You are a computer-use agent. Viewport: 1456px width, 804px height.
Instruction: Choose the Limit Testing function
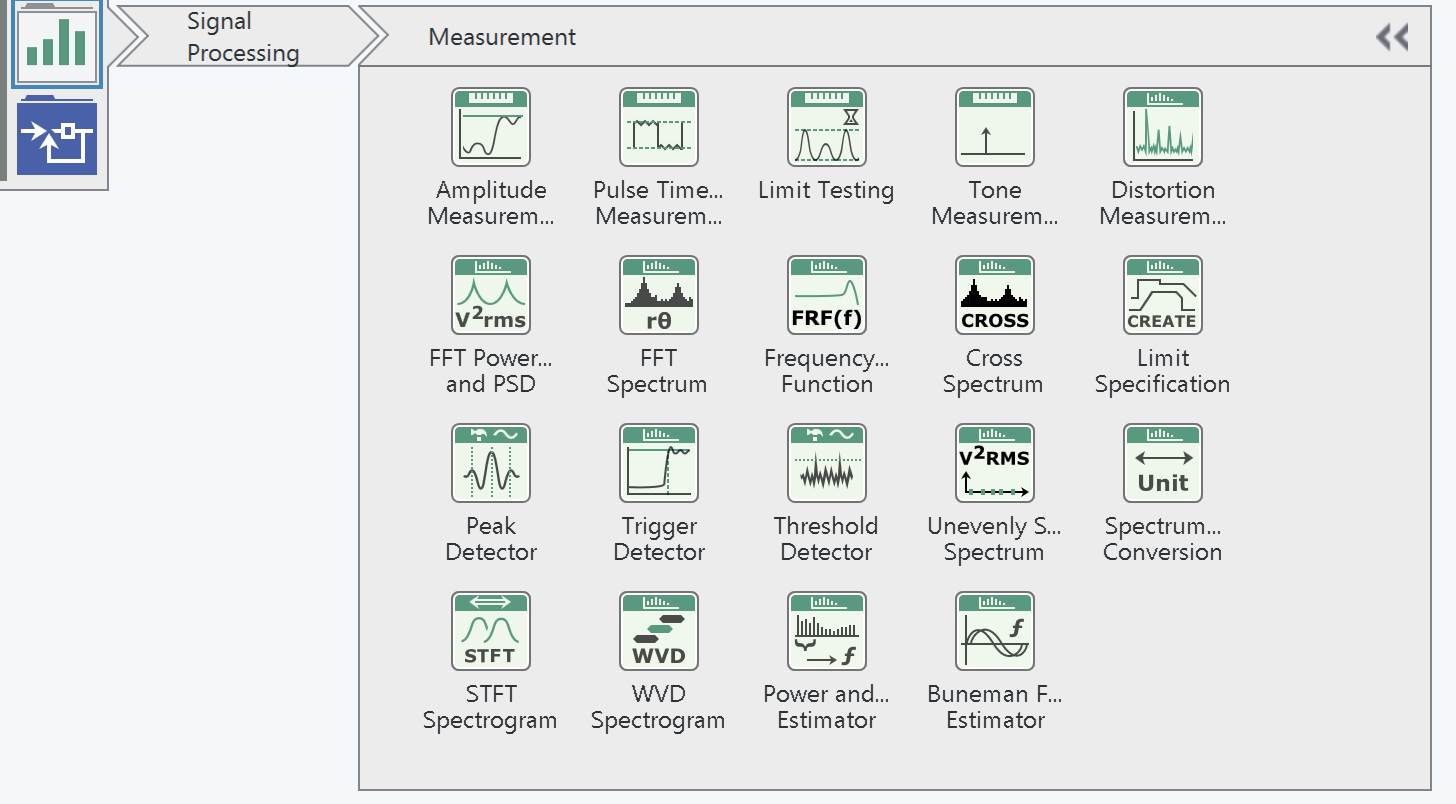(826, 127)
